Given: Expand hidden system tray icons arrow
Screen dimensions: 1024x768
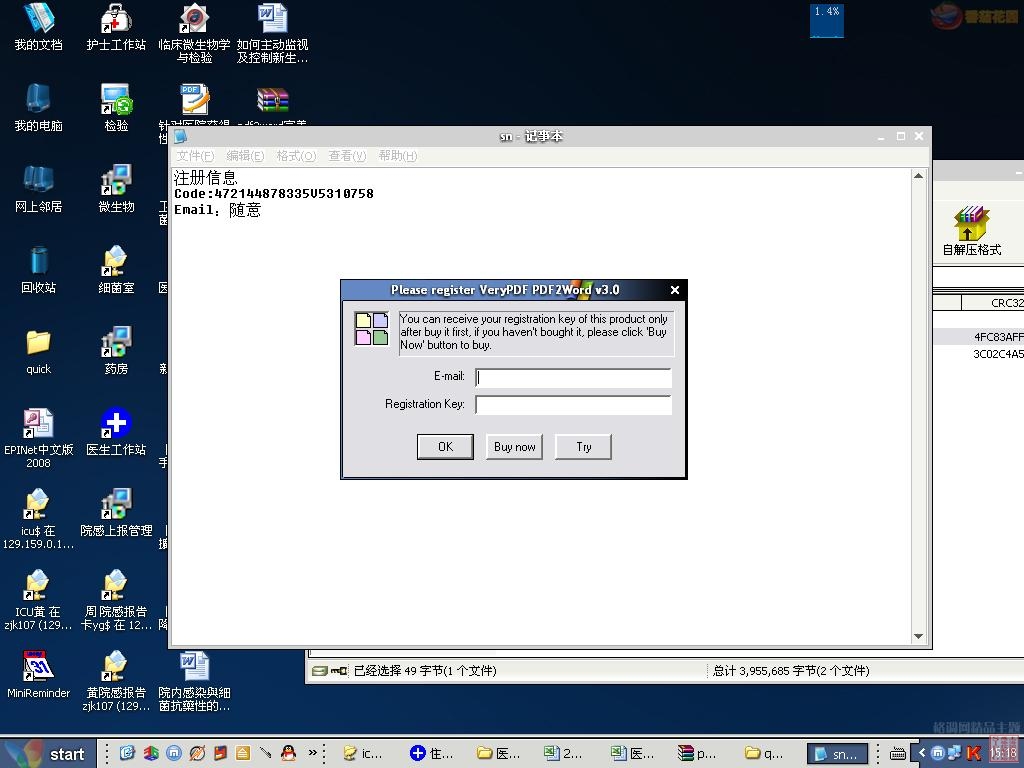Looking at the screenshot, I should [923, 753].
